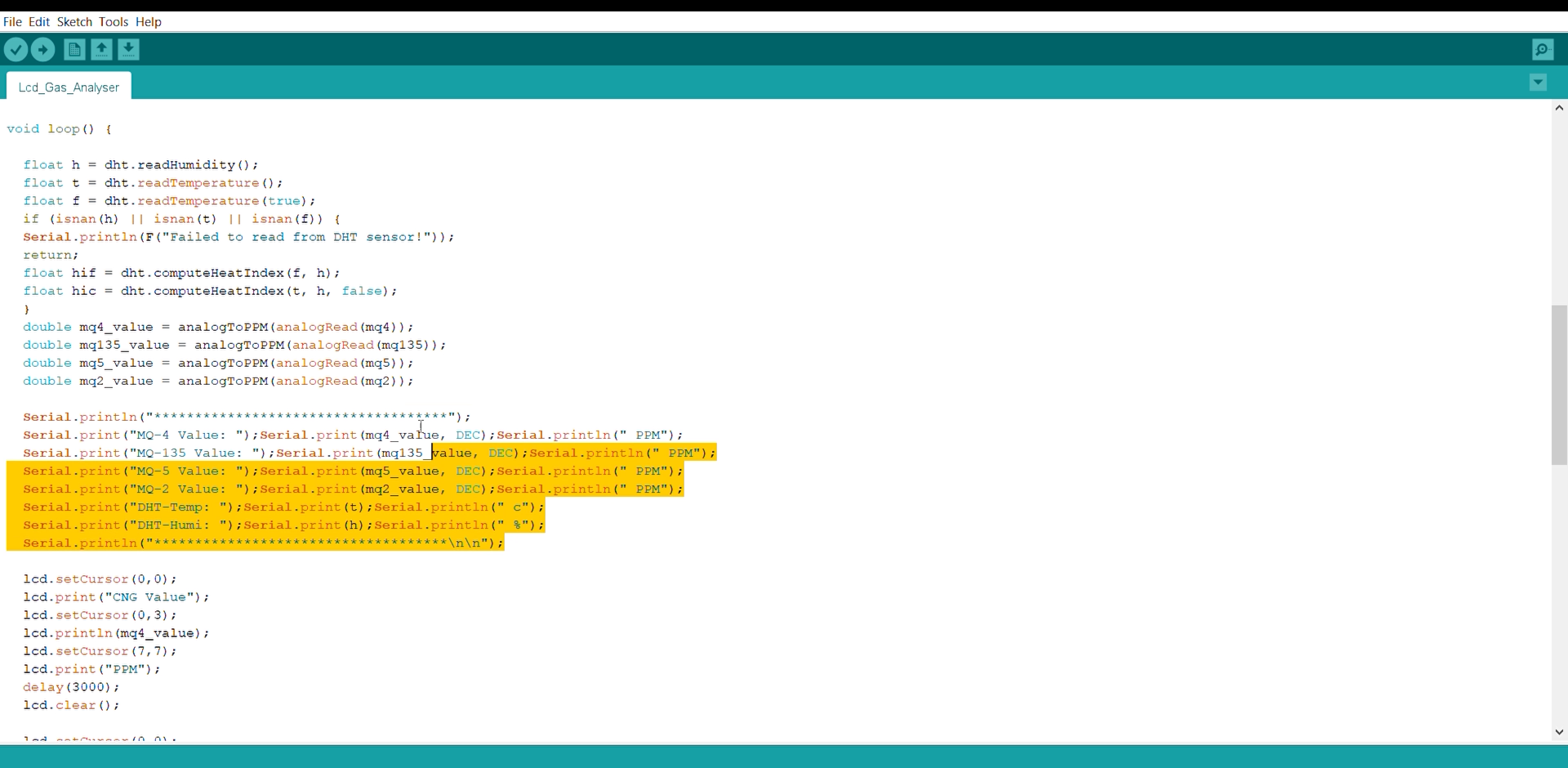
Task: Open the File menu
Action: pos(12,22)
